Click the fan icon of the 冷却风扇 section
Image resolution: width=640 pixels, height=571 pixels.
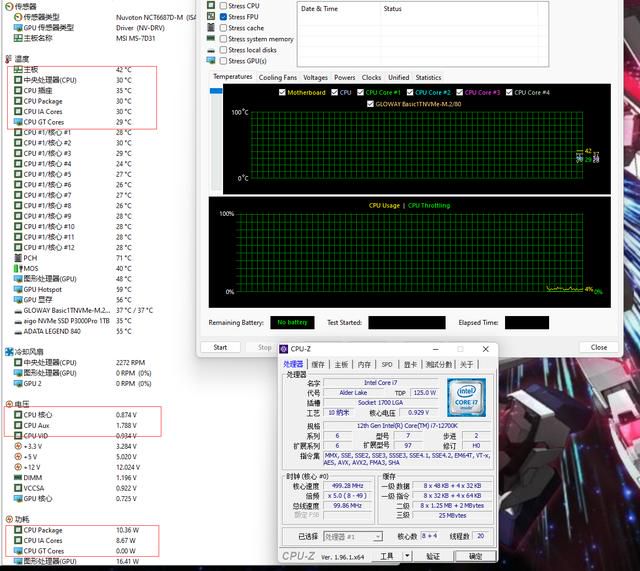pos(9,351)
